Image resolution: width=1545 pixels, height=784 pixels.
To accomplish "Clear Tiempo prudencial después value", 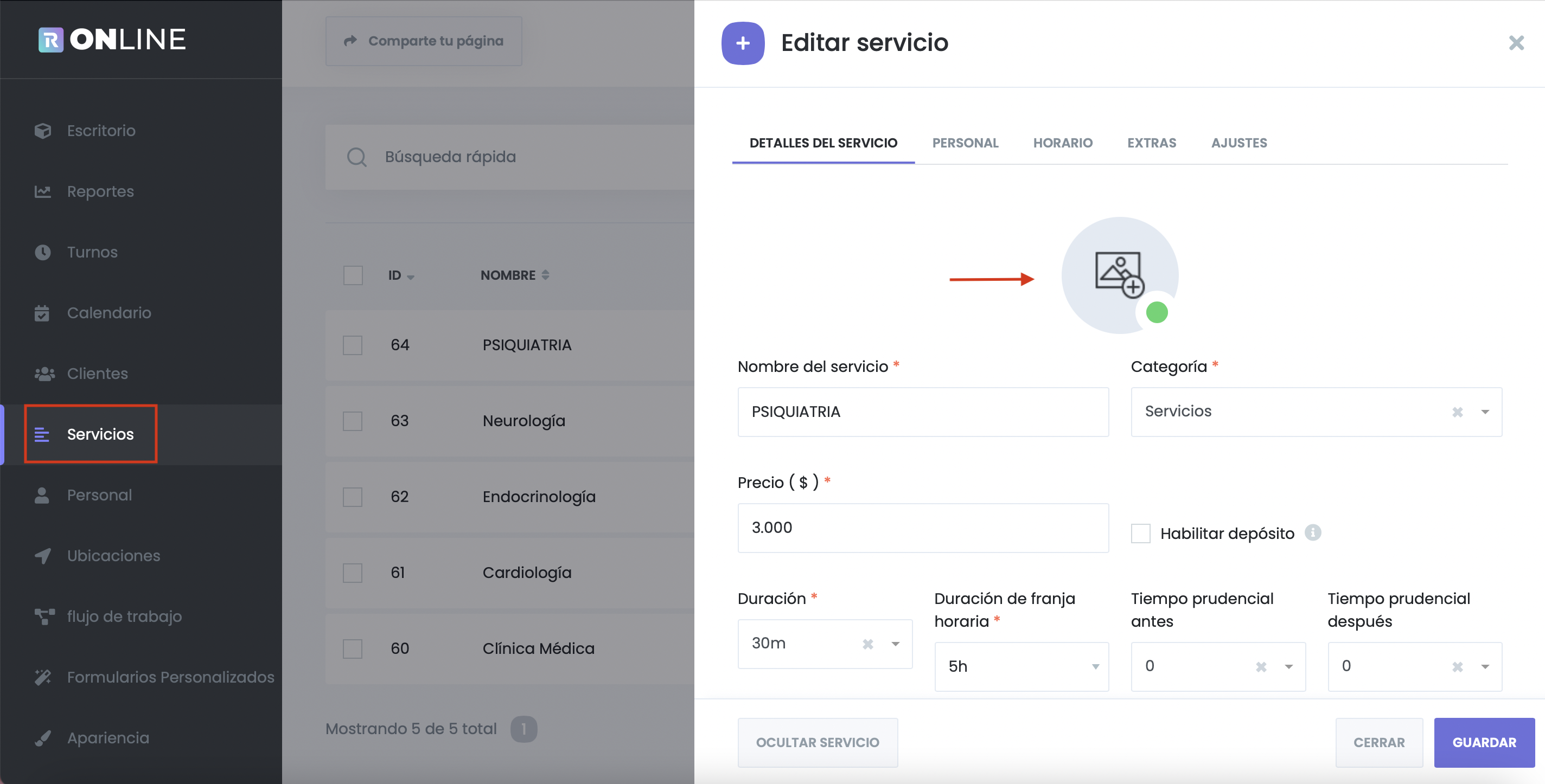I will coord(1458,666).
